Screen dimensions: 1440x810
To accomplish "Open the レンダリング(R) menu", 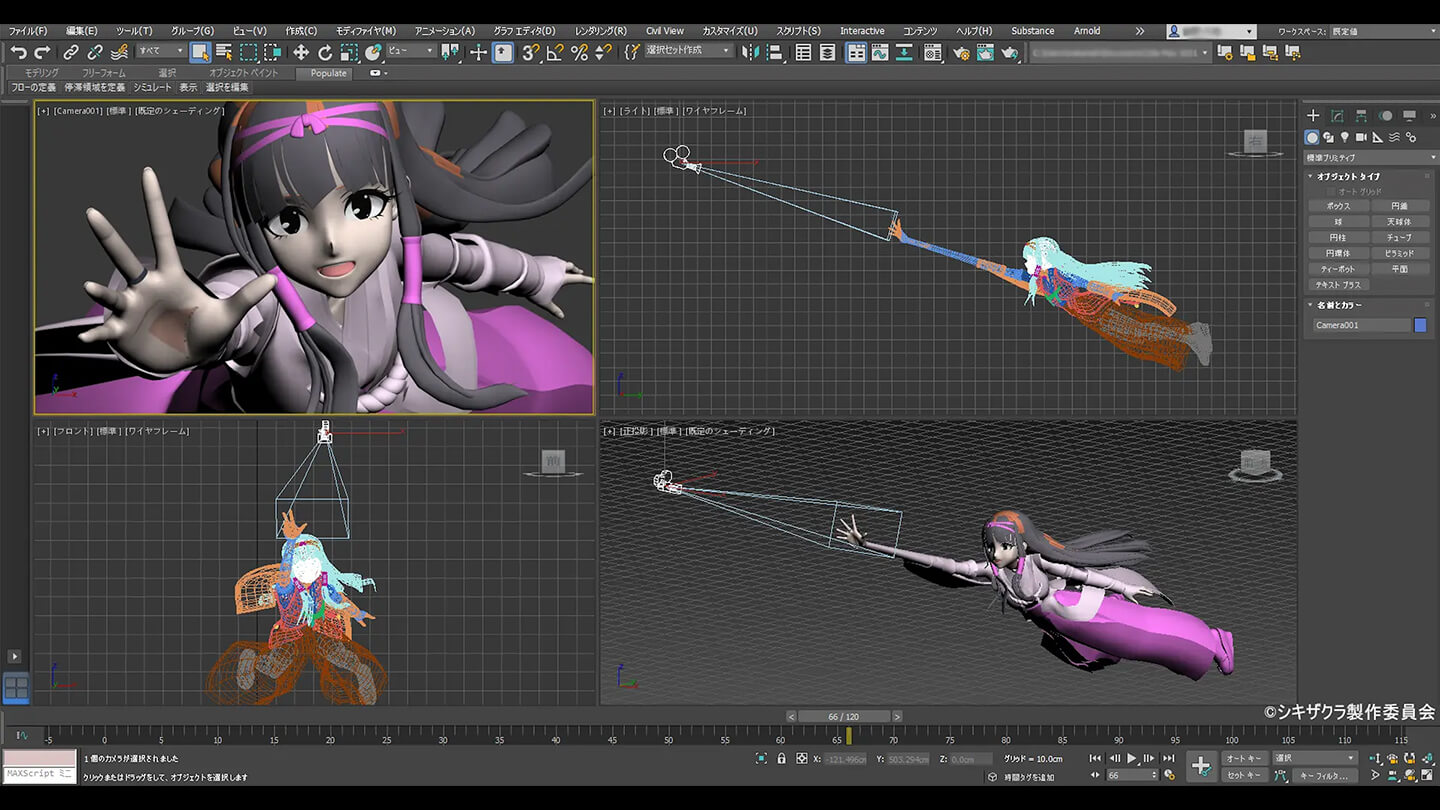I will [601, 31].
